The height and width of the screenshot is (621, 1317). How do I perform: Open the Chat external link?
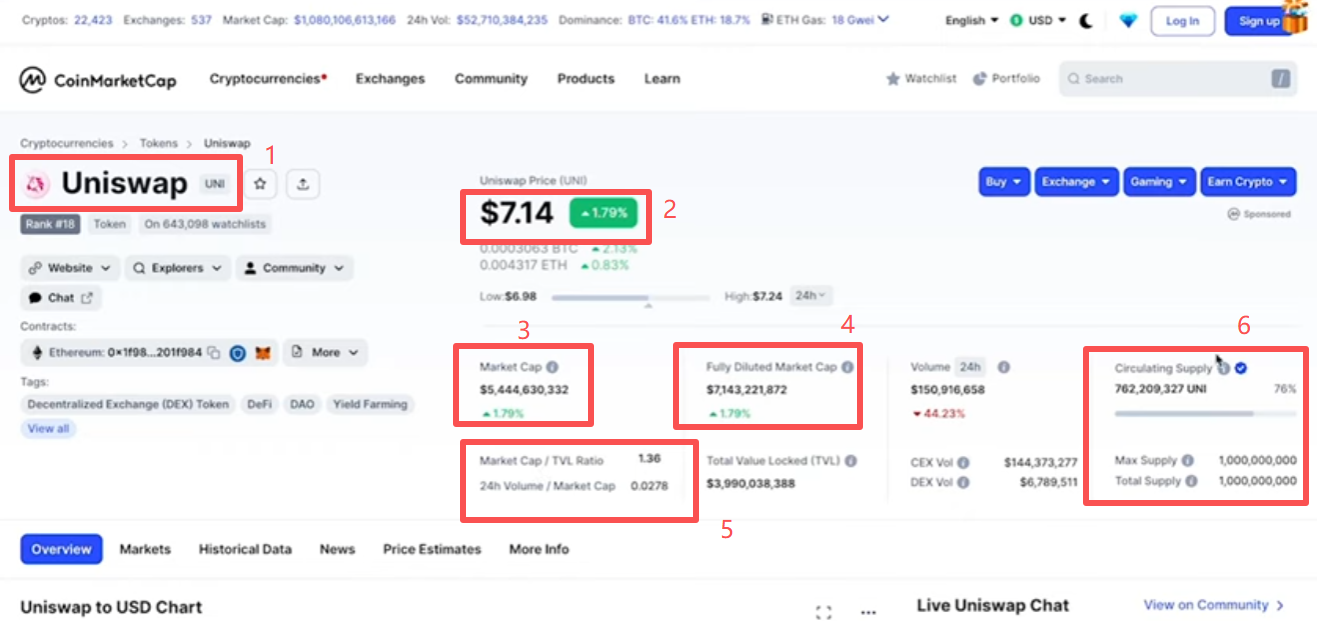click(x=61, y=298)
